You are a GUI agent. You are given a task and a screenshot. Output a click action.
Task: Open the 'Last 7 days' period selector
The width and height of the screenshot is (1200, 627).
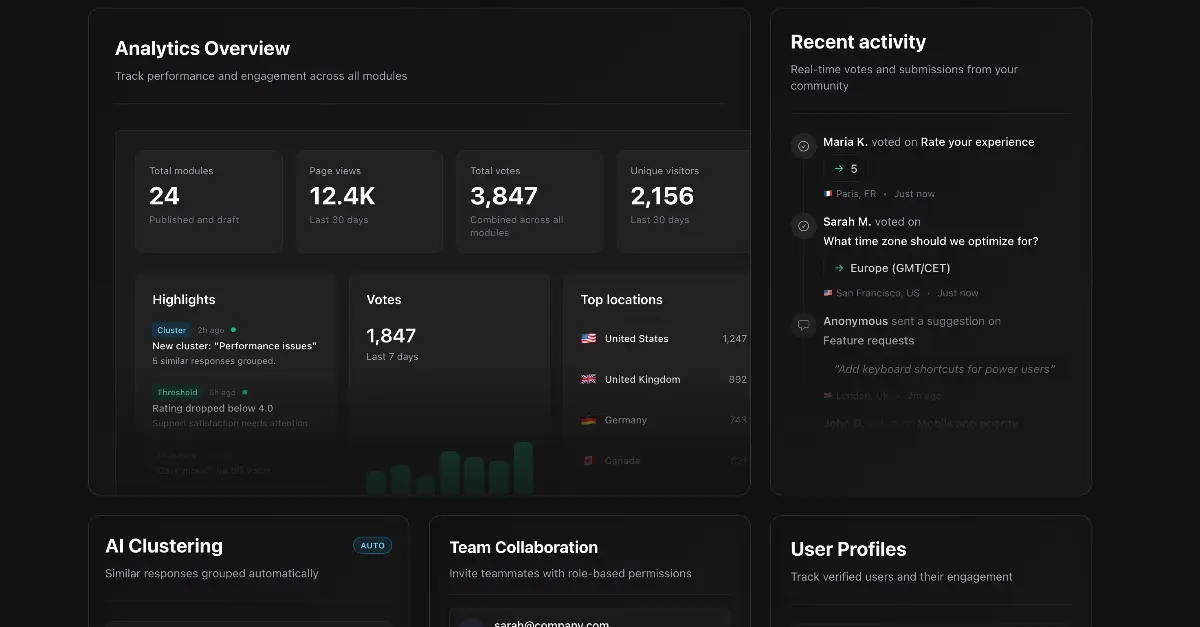(x=391, y=356)
